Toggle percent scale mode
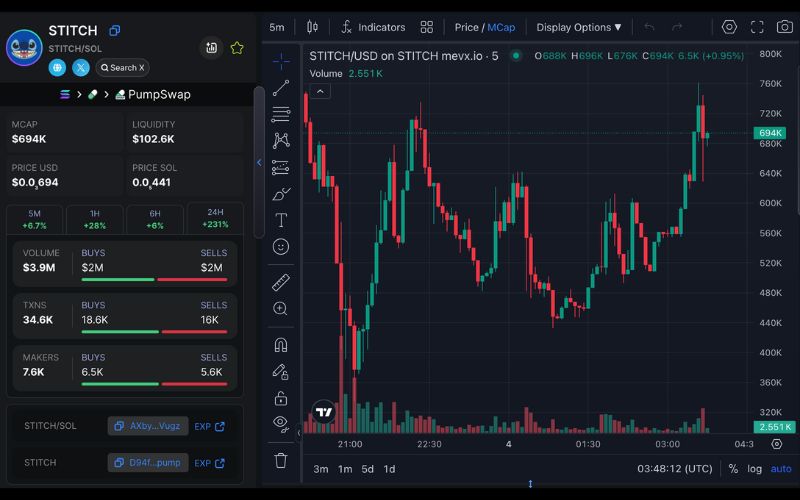Image resolution: width=800 pixels, height=500 pixels. click(733, 469)
